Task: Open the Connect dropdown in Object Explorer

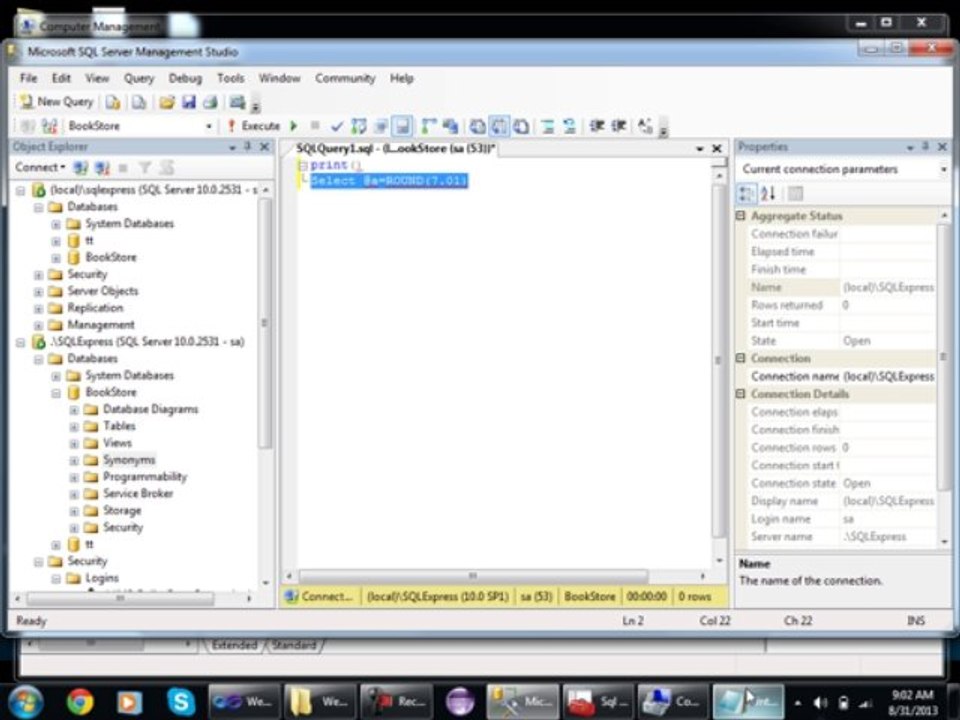Action: (40, 167)
